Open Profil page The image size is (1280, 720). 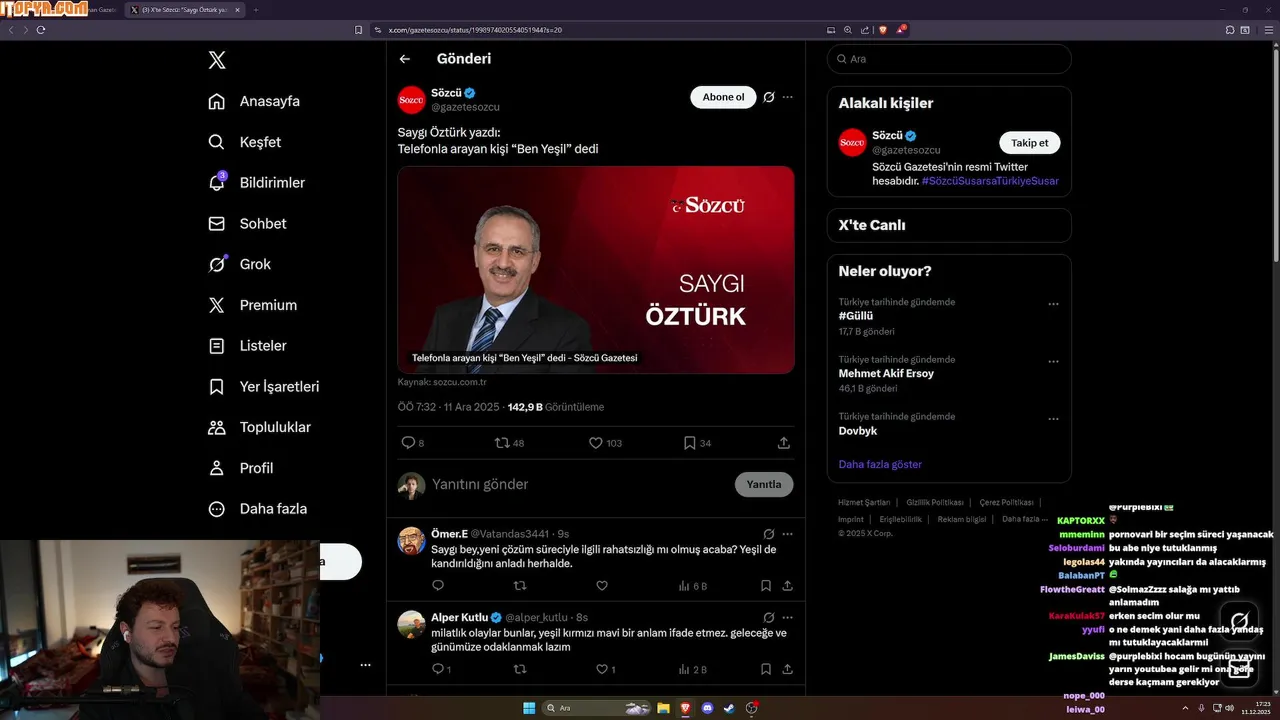point(240,468)
